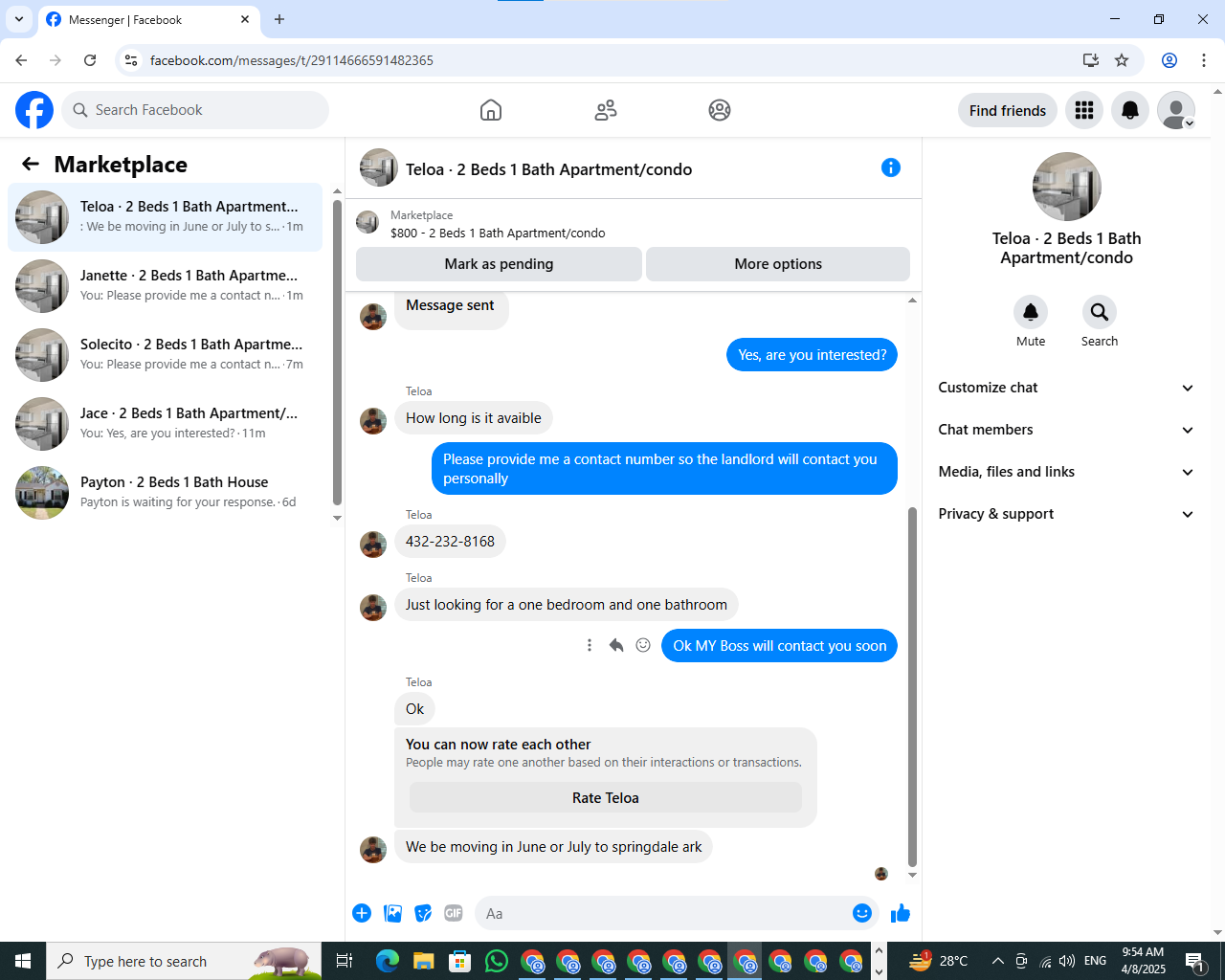
Task: Send a thumbs up like
Action: [901, 913]
